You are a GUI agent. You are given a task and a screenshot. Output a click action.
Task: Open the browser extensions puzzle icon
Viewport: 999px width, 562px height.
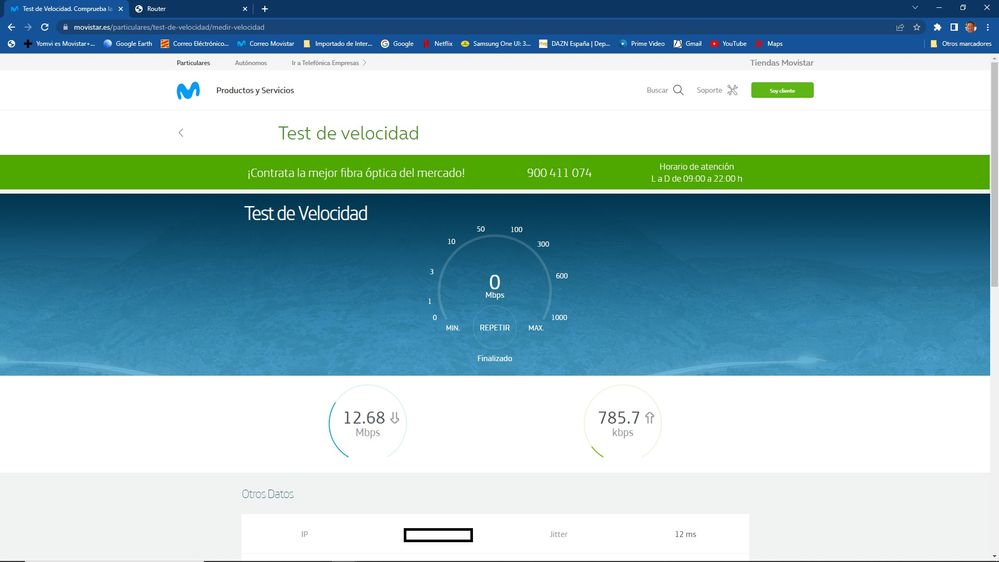point(937,27)
